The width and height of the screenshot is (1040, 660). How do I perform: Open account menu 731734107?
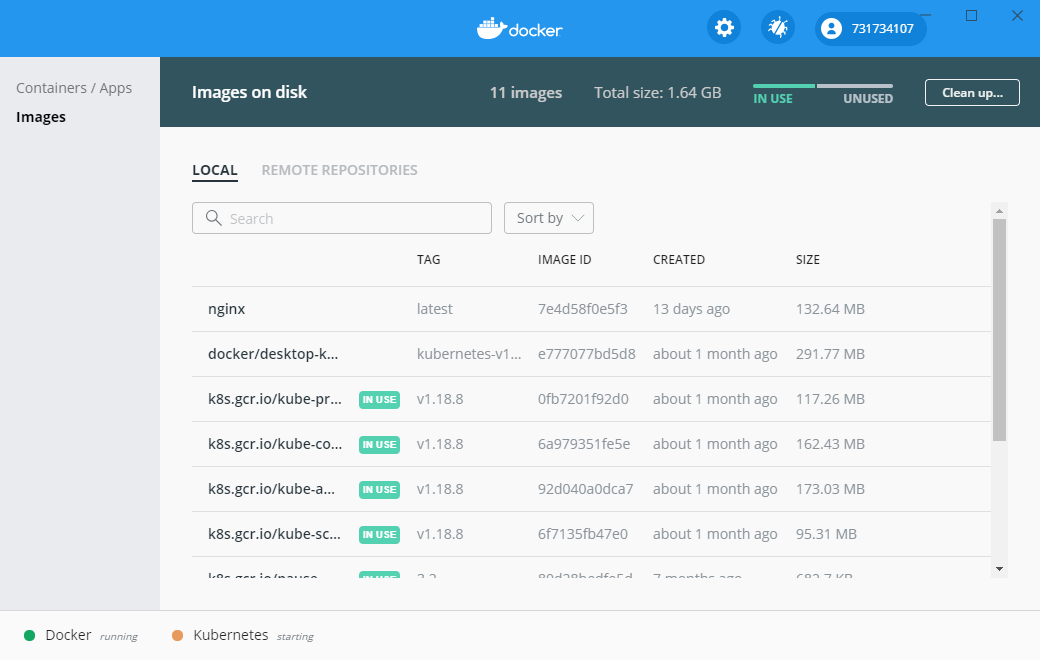870,29
